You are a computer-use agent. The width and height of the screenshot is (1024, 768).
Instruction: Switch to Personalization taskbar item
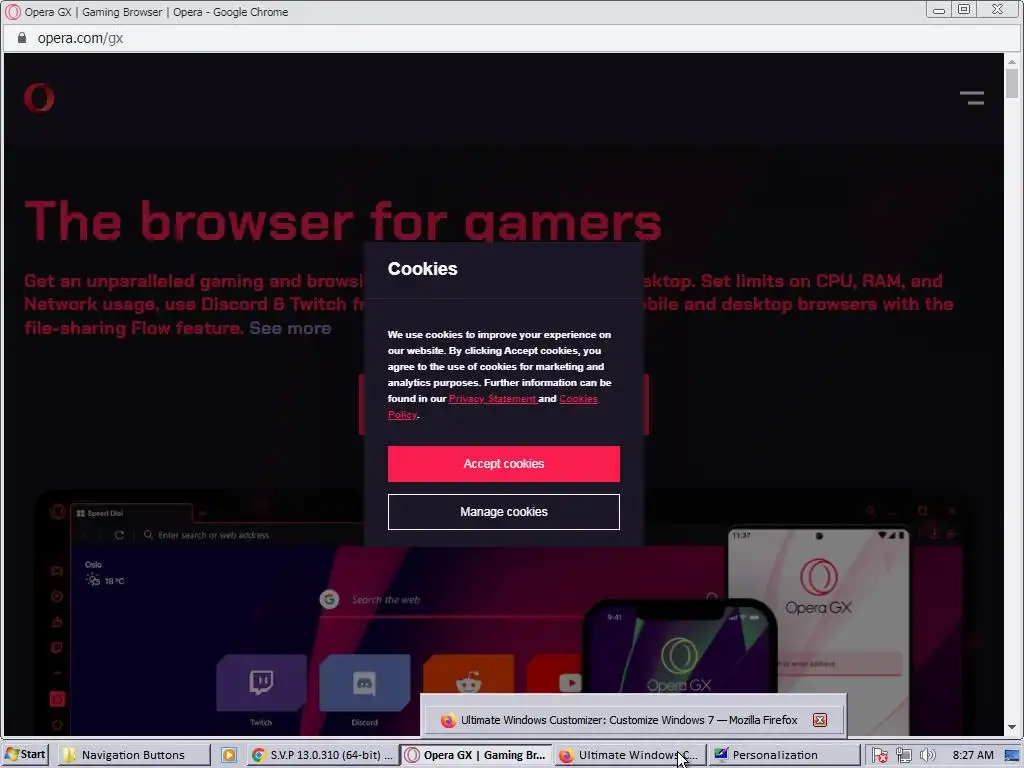click(x=783, y=755)
